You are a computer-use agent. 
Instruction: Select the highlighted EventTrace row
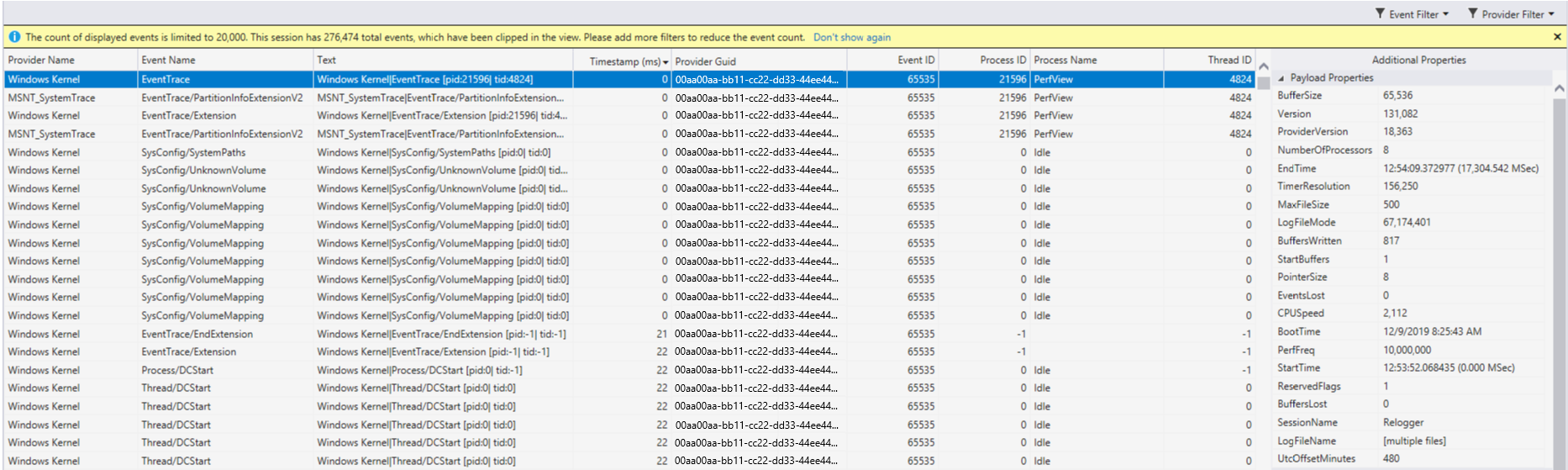(x=630, y=79)
